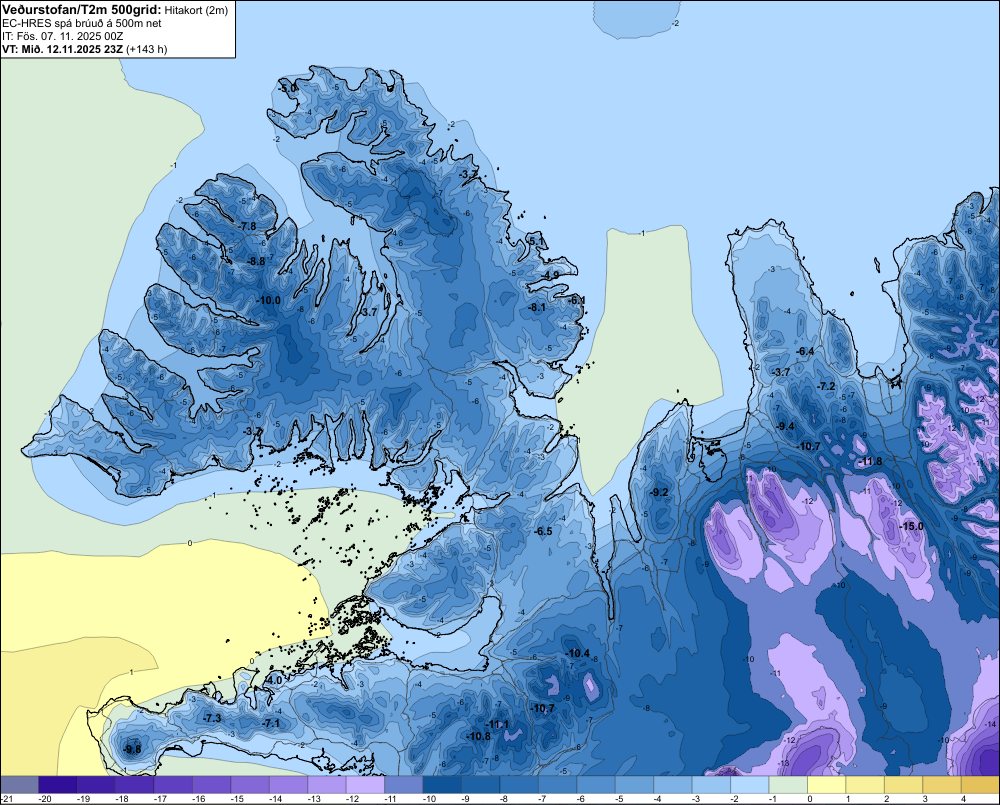This screenshot has height=805, width=1000.
Task: Click the -7.8 temperature label
Action: point(247,226)
